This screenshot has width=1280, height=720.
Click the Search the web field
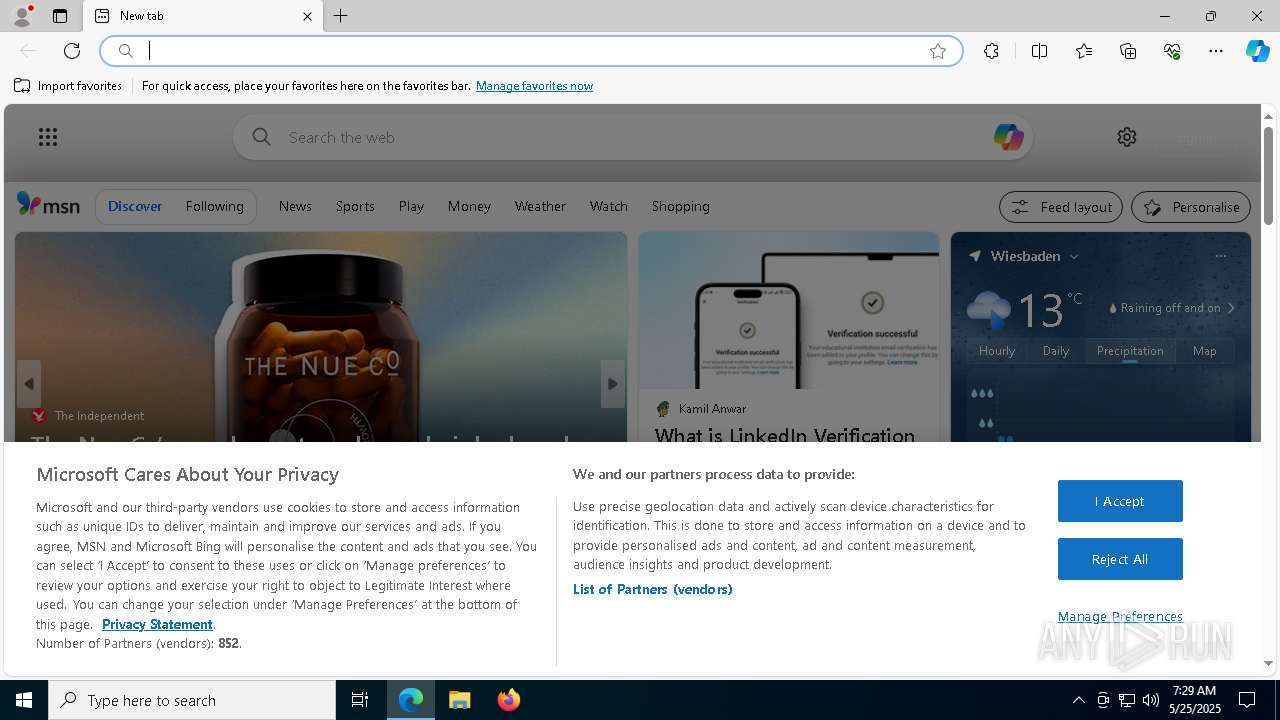tap(632, 137)
